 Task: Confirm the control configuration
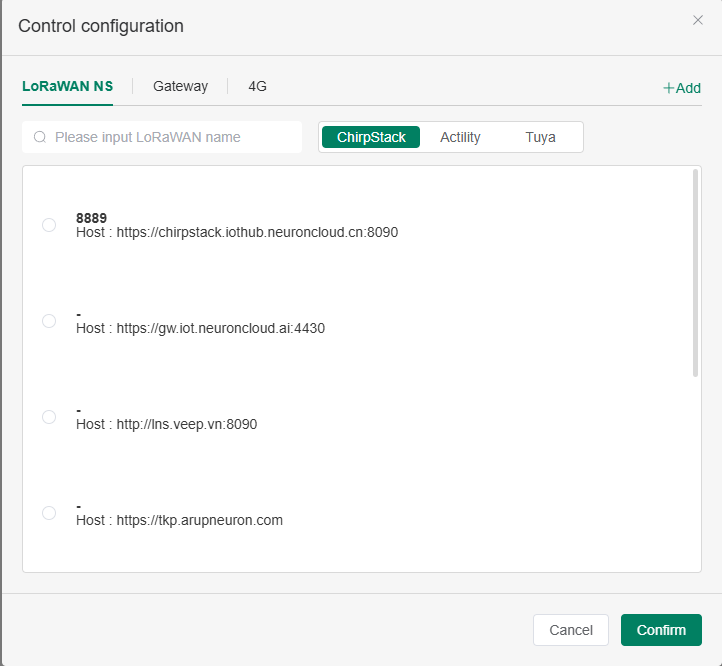[x=661, y=630]
